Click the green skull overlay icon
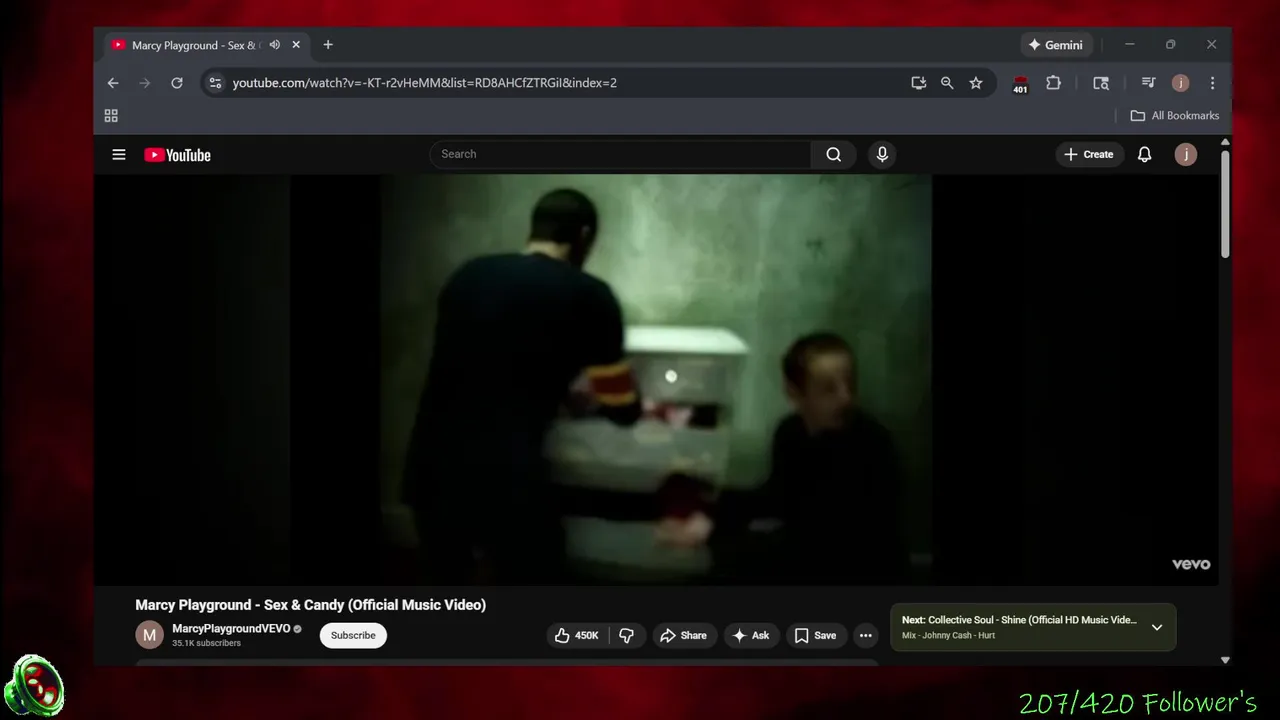Screen dimensions: 1280x720 click(35, 687)
